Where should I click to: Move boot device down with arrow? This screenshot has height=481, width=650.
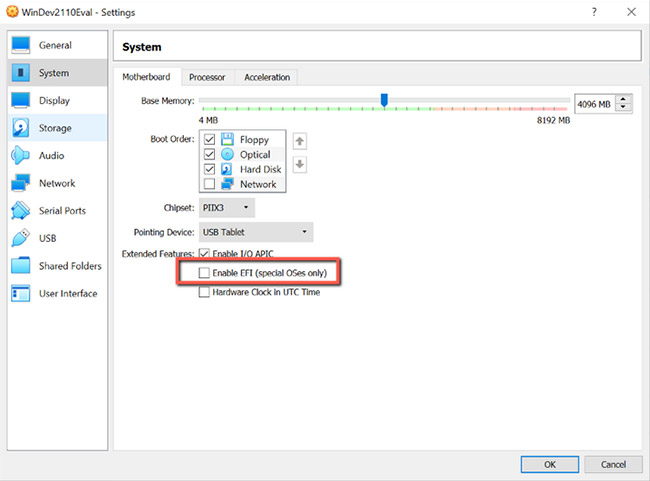coord(300,165)
